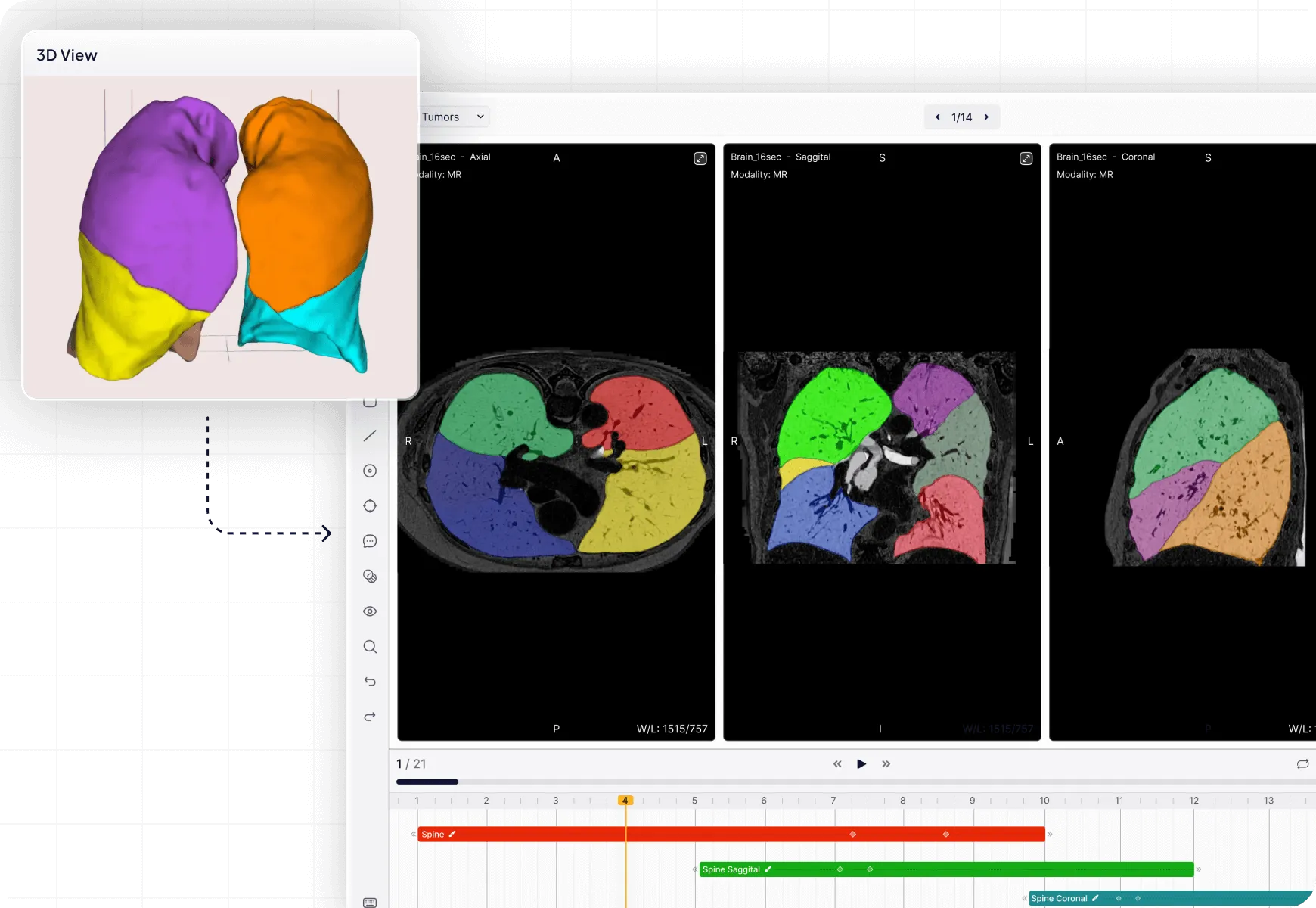Select the overlapping circles mask tool
Screen dimensions: 1316x908
pos(370,577)
